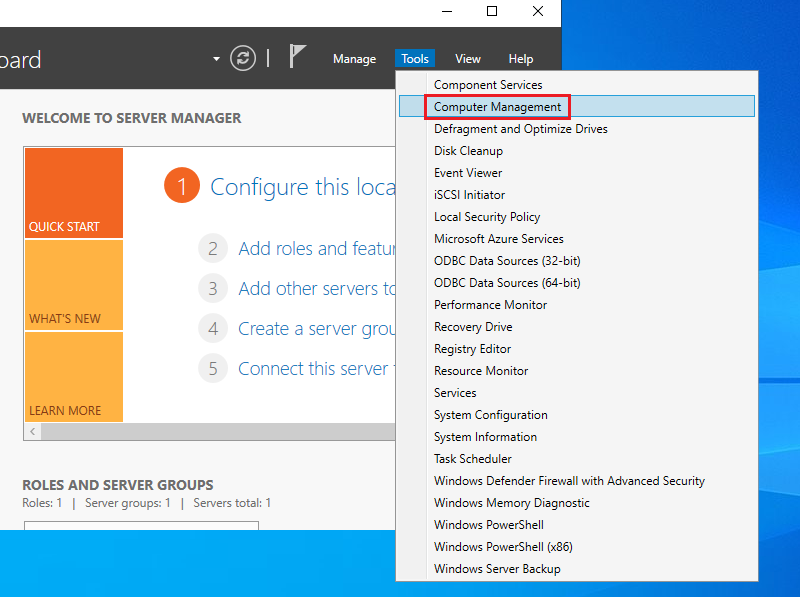Choose Task Scheduler in Tools menu
800x597 pixels.
[472, 459]
